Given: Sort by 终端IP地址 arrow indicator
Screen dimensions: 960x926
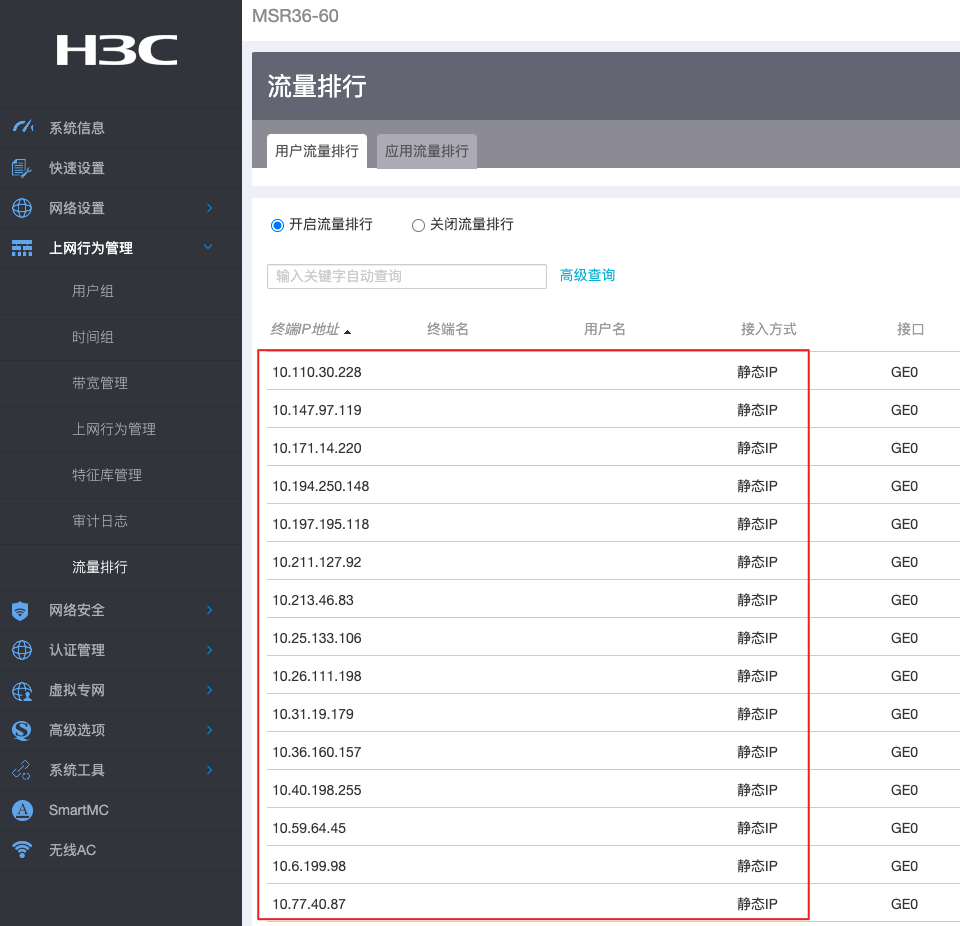Looking at the screenshot, I should [x=347, y=331].
